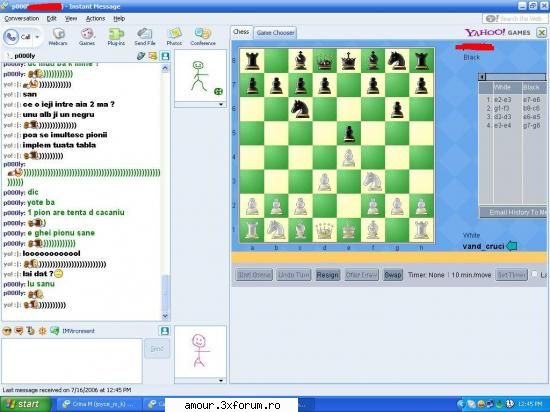Switch to the Game Chooser tab

click(275, 33)
